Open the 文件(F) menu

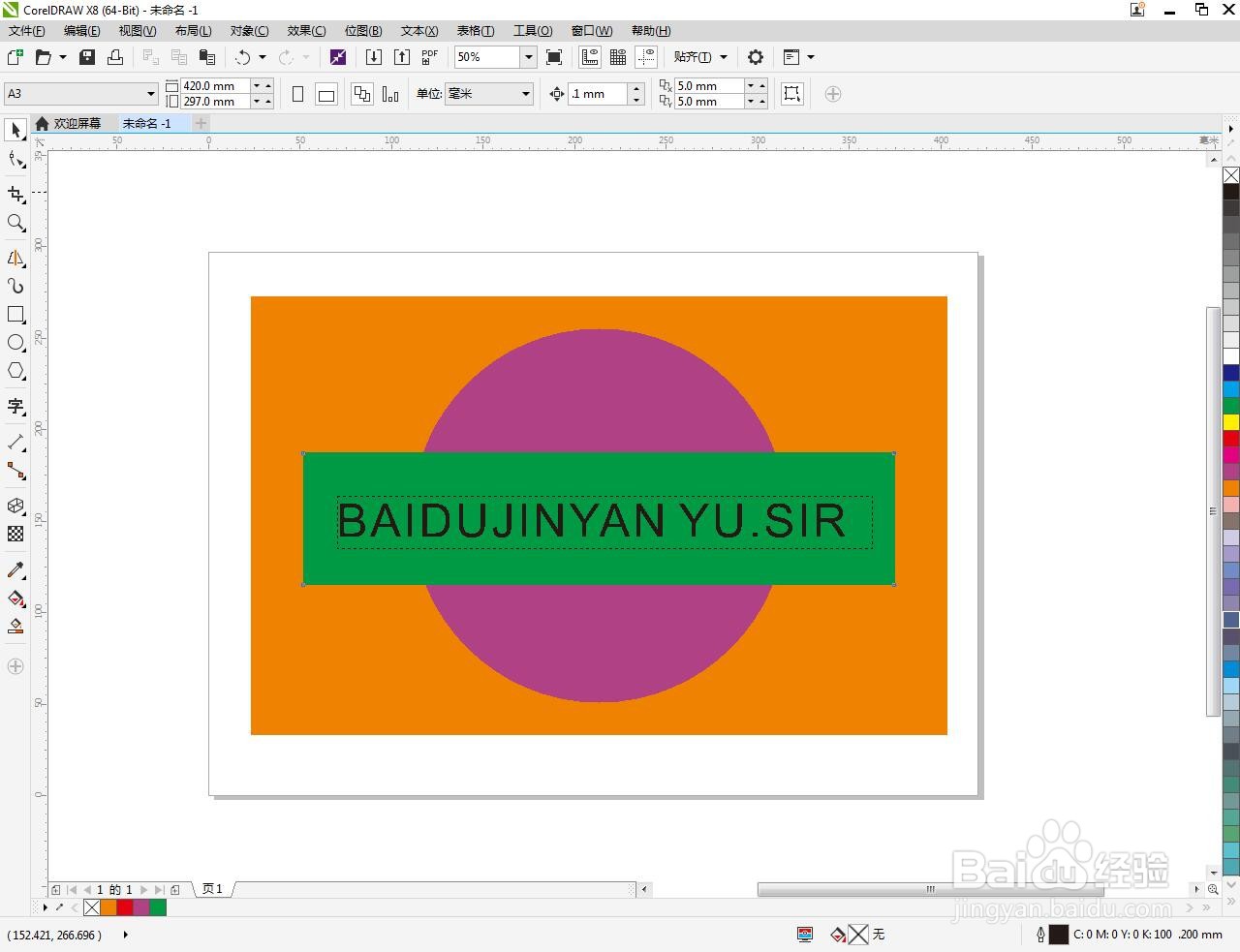tap(26, 31)
